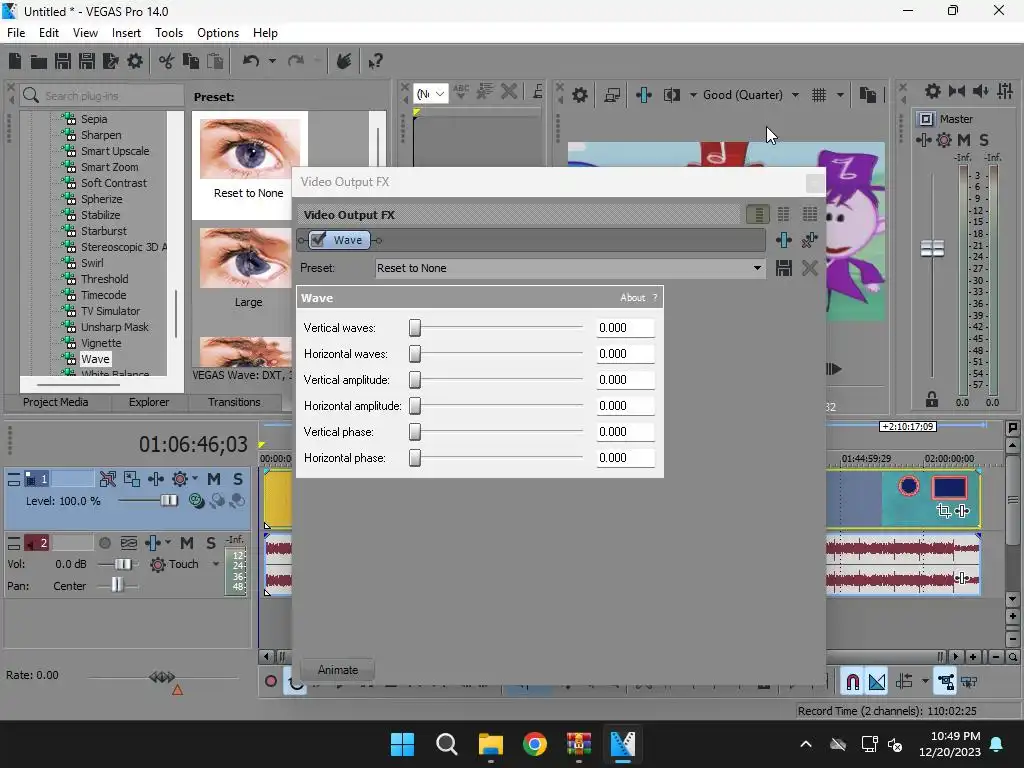Solo video track 1
The image size is (1024, 768).
click(x=238, y=479)
